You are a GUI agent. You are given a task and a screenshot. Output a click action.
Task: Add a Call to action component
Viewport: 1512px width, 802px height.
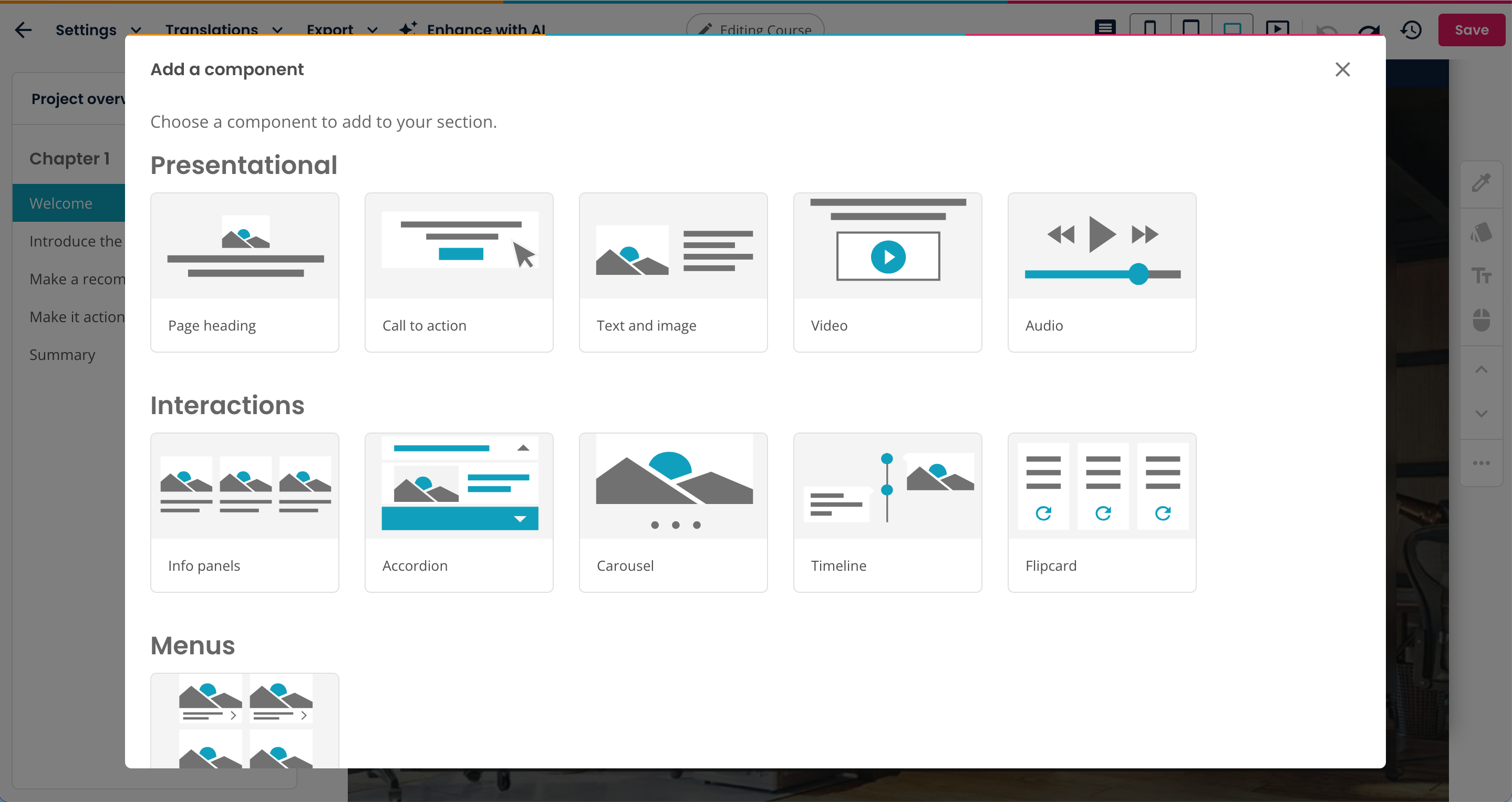[459, 272]
